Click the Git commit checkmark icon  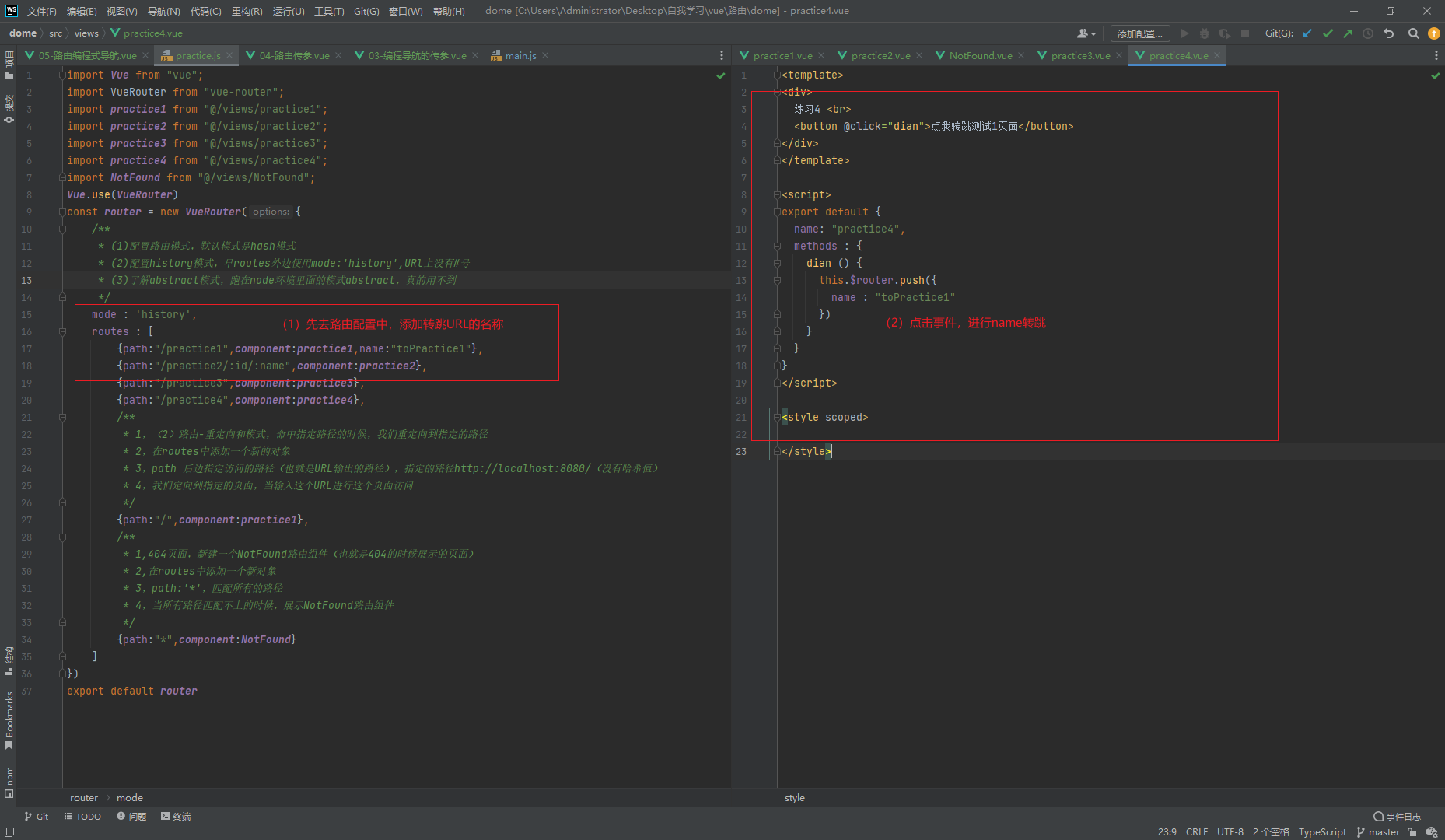coord(1328,33)
